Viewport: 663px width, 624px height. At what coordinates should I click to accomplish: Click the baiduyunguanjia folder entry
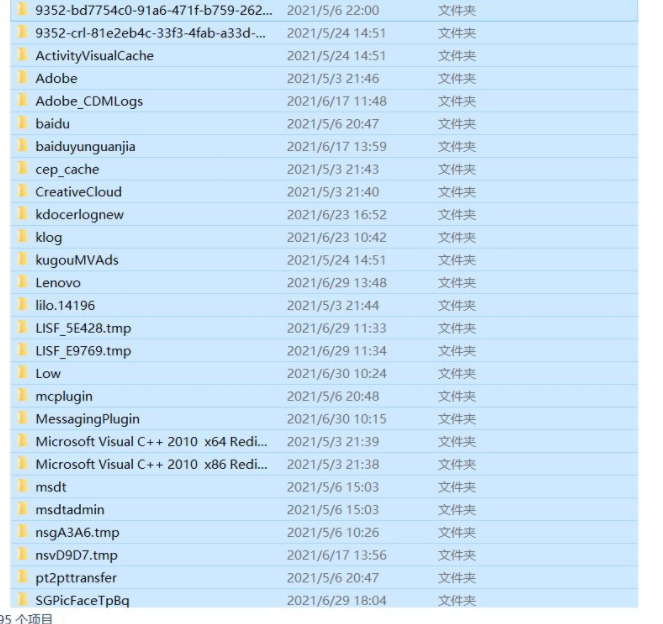coord(85,147)
